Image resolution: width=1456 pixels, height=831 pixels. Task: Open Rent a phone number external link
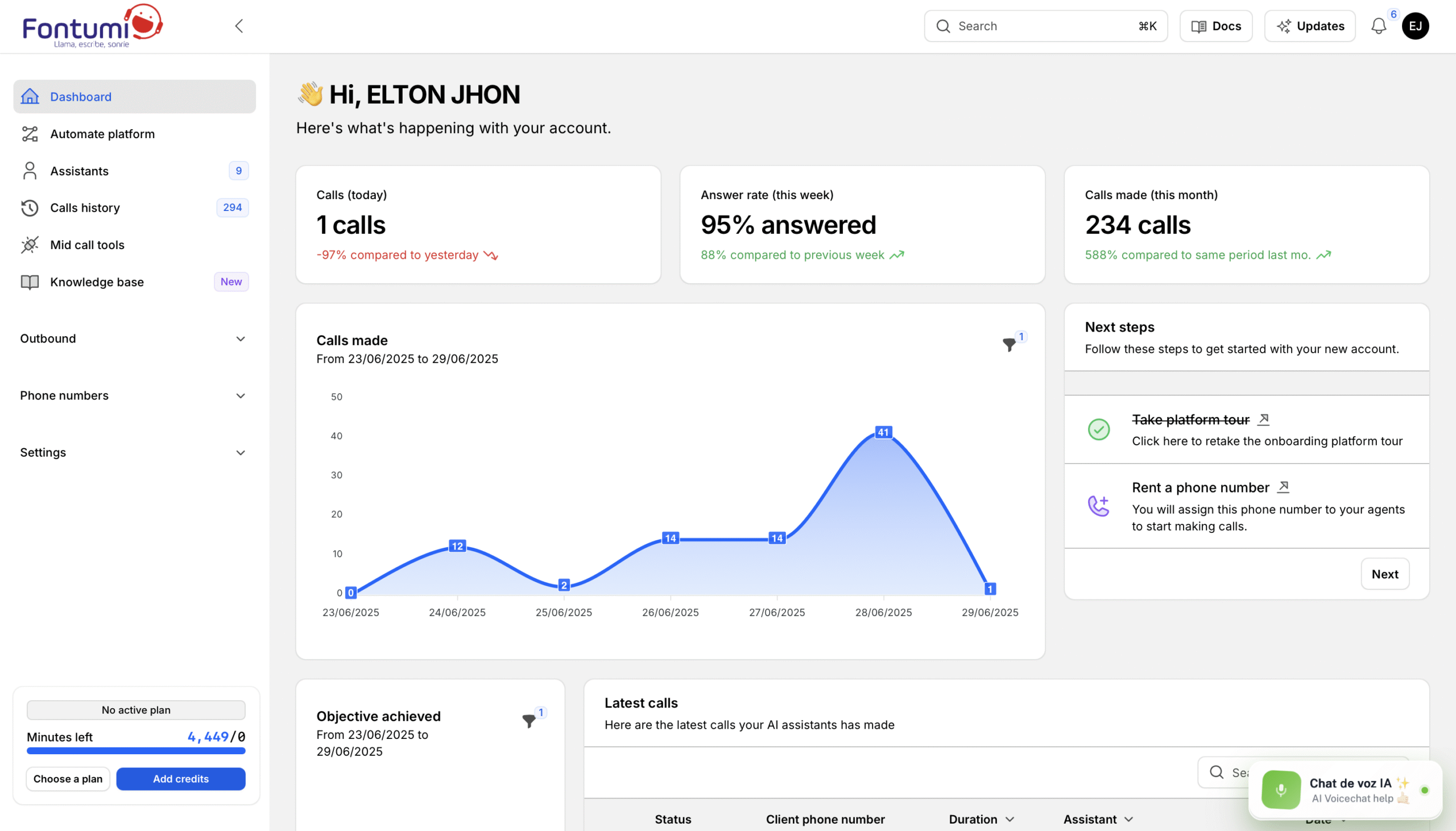pos(1283,487)
